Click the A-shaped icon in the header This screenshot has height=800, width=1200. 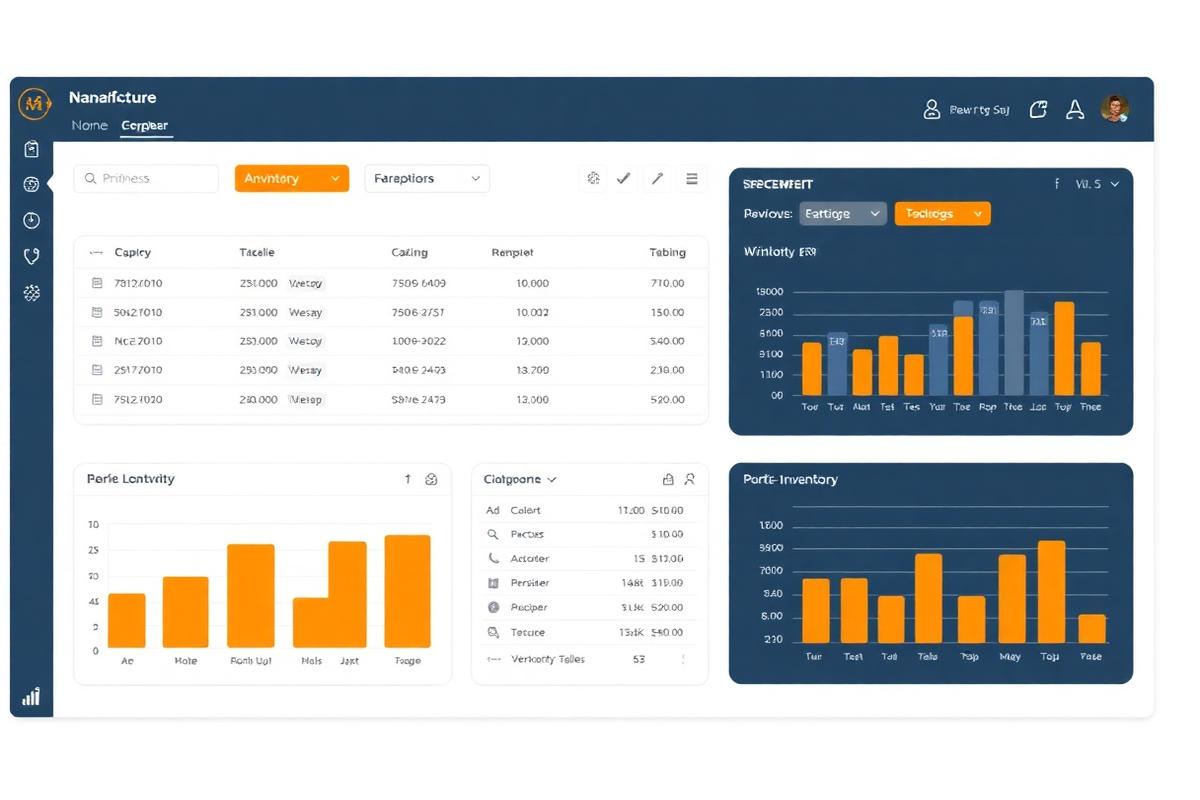pyautogui.click(x=1075, y=109)
